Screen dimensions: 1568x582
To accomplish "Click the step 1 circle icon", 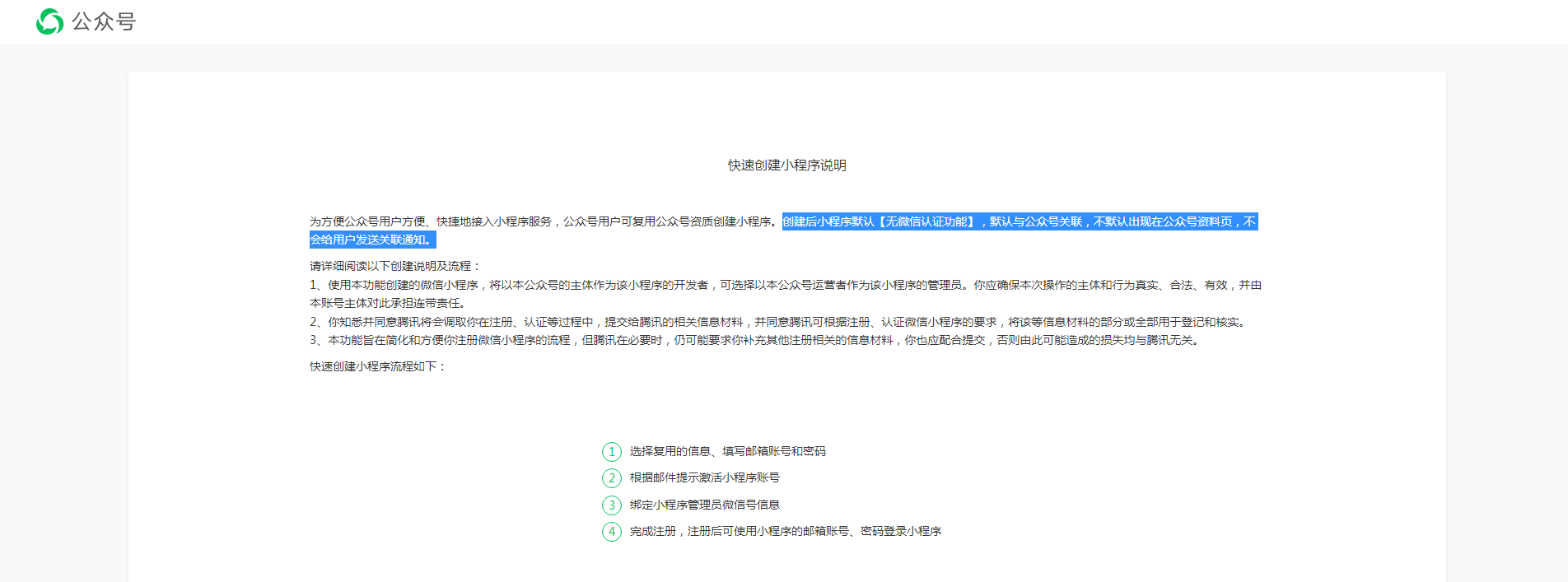I will pos(612,452).
